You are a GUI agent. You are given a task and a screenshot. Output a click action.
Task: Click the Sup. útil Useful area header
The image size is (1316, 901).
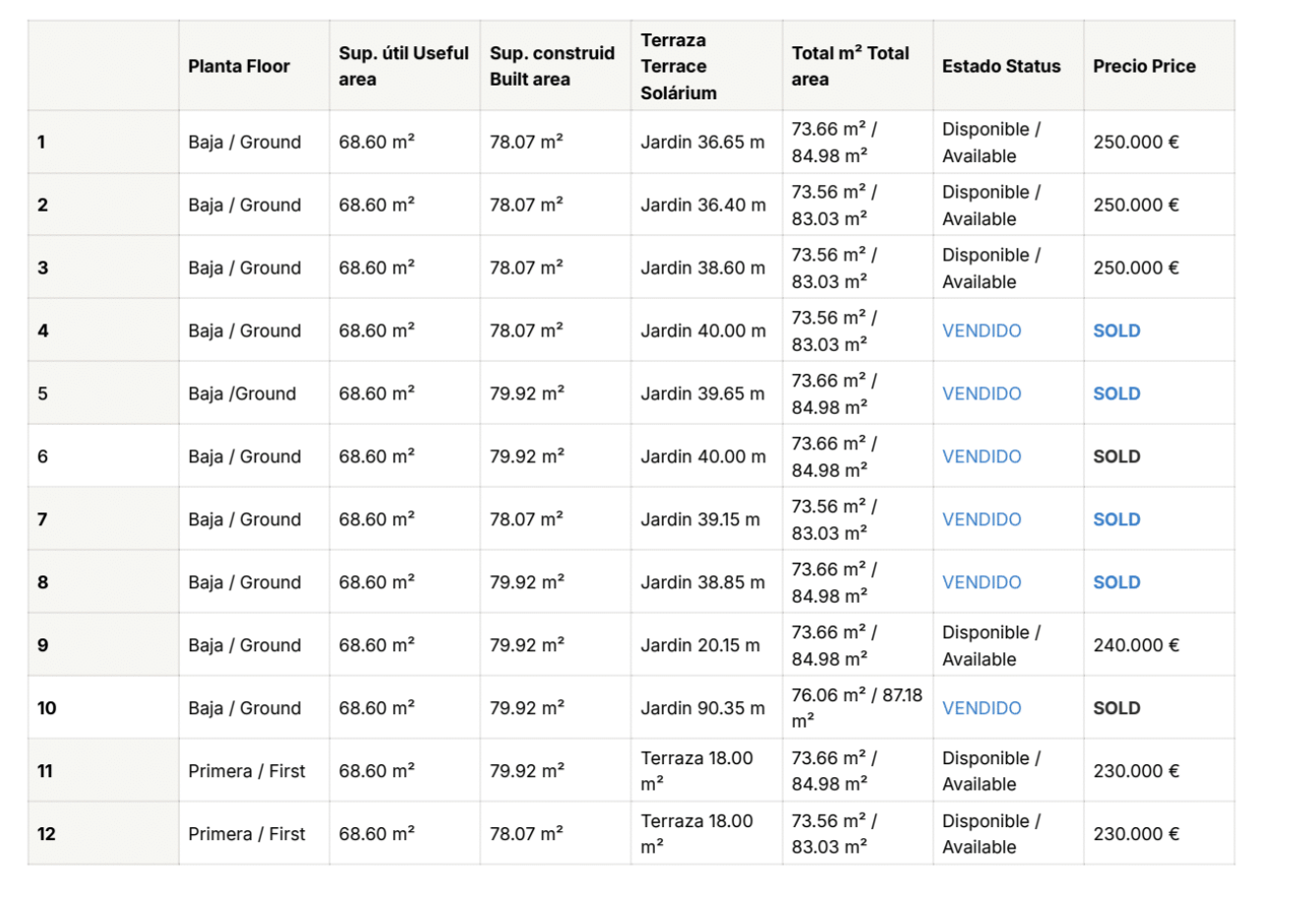coord(403,66)
